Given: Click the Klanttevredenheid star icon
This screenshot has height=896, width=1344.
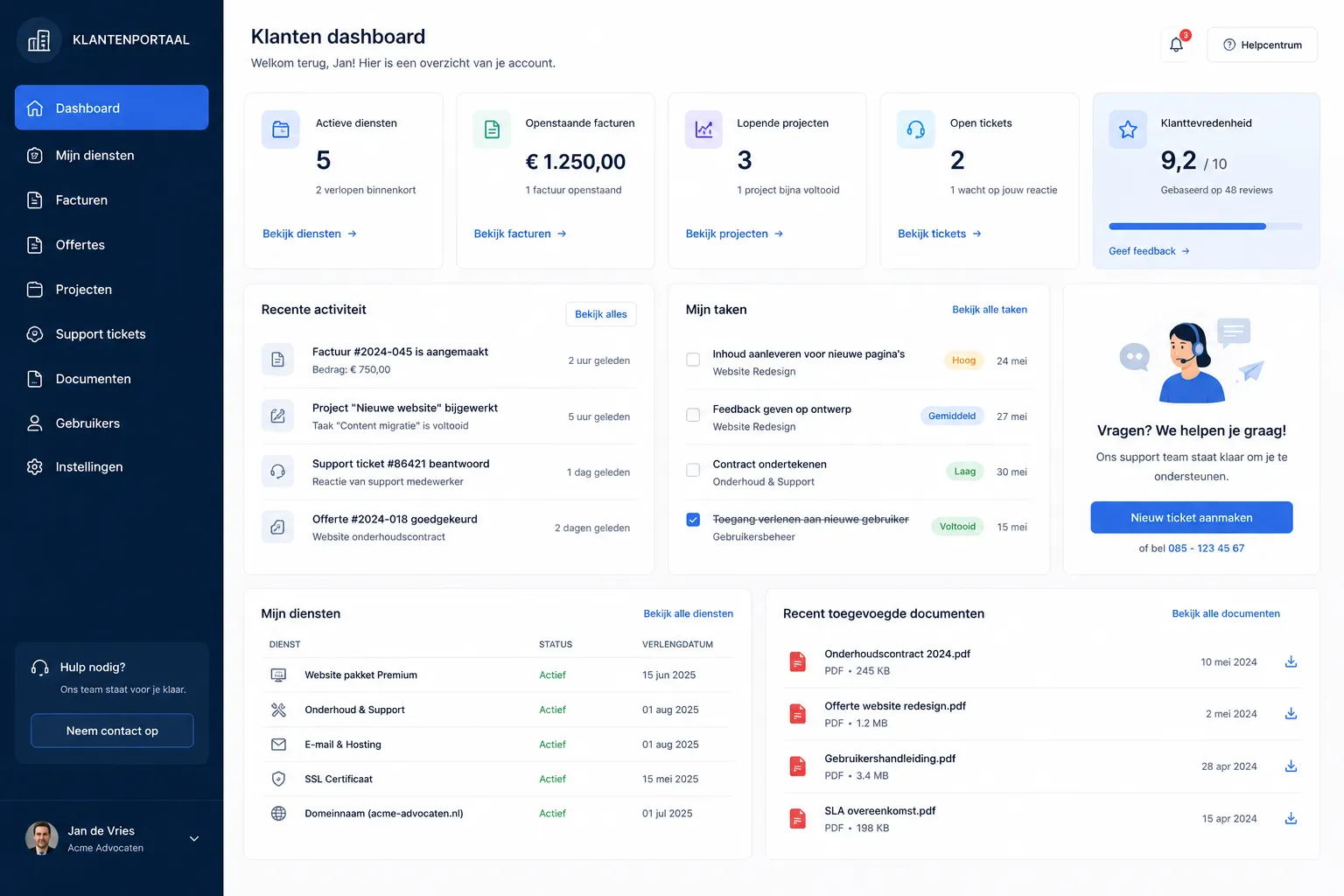Looking at the screenshot, I should [1128, 129].
